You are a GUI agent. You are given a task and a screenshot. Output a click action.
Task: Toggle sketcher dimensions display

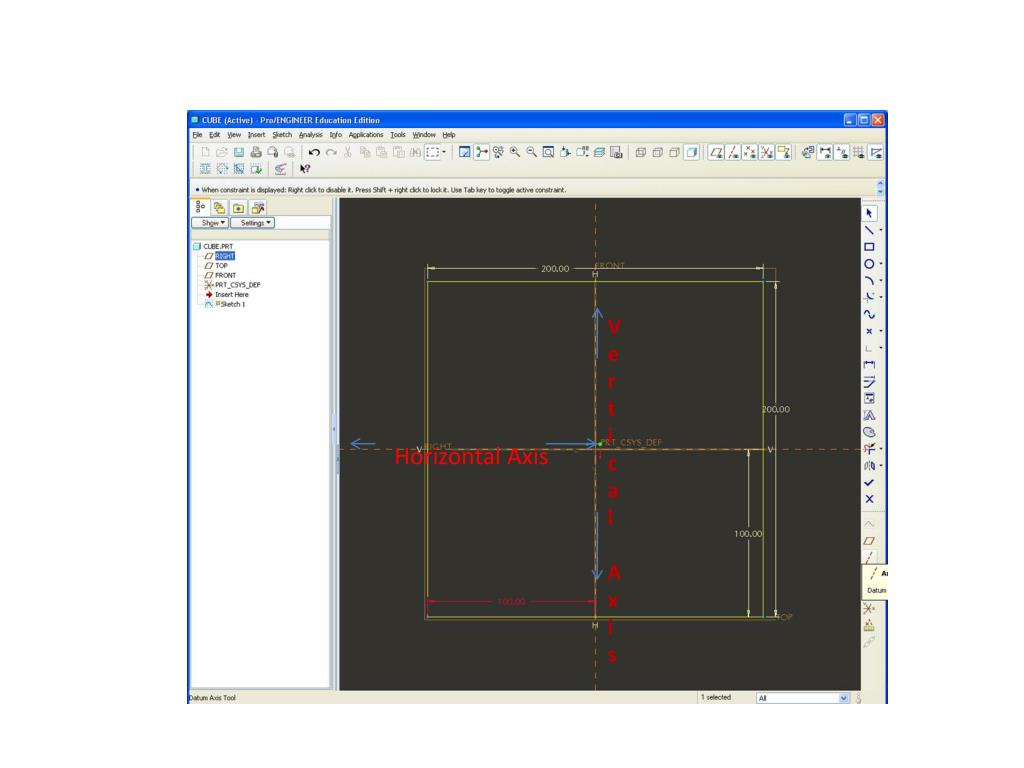[825, 153]
